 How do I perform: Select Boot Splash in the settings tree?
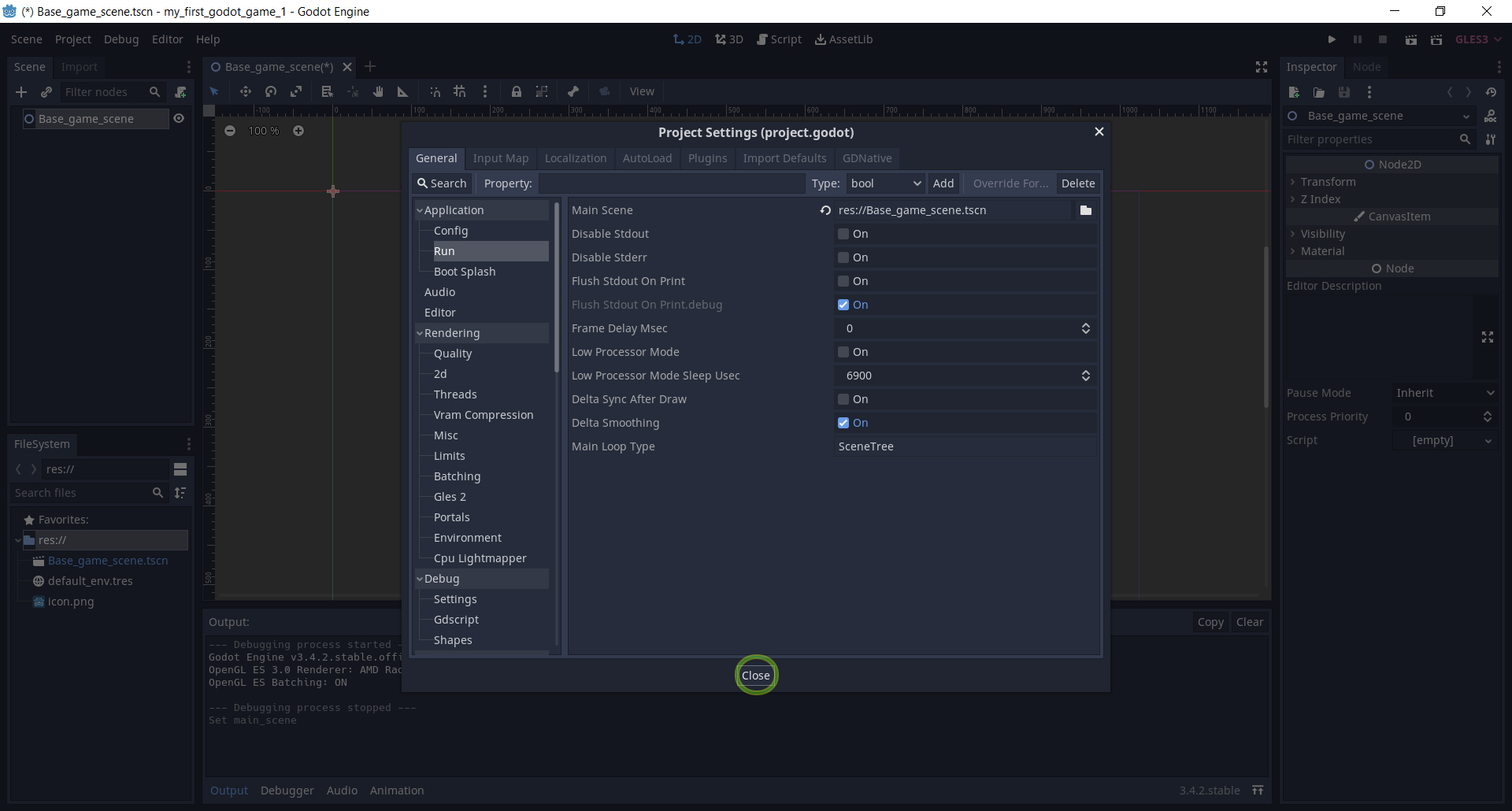pyautogui.click(x=465, y=272)
